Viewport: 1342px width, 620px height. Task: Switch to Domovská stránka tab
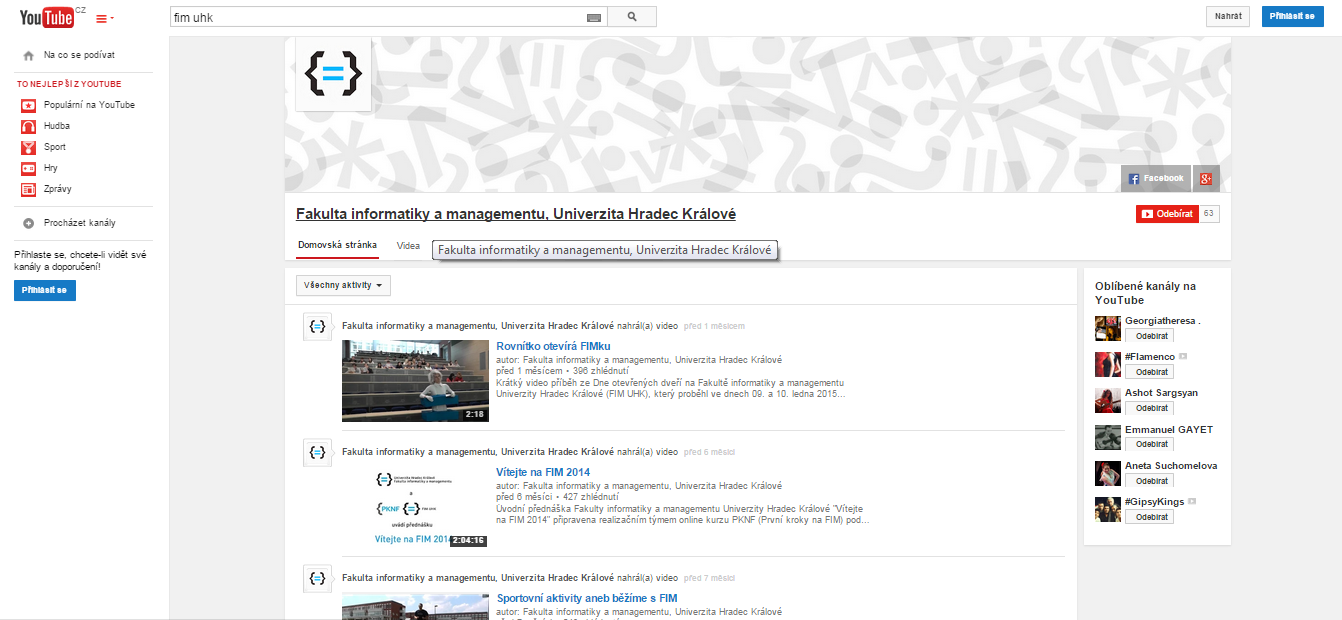338,245
